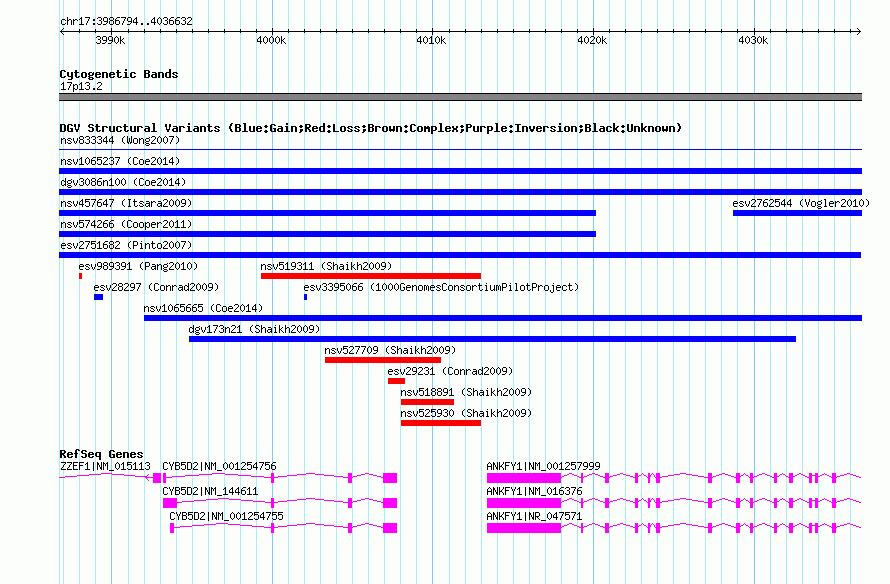Click the 4010k ruler mark
Image resolution: width=890 pixels, height=584 pixels.
[431, 40]
